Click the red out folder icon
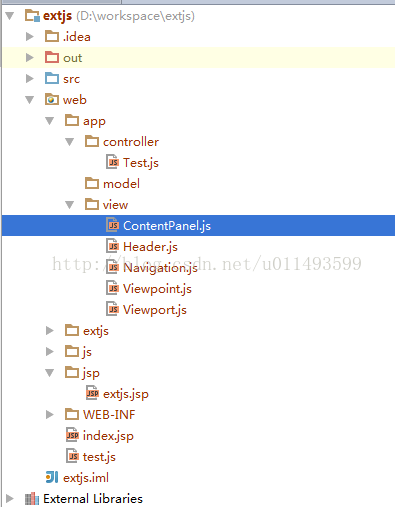 coord(52,57)
